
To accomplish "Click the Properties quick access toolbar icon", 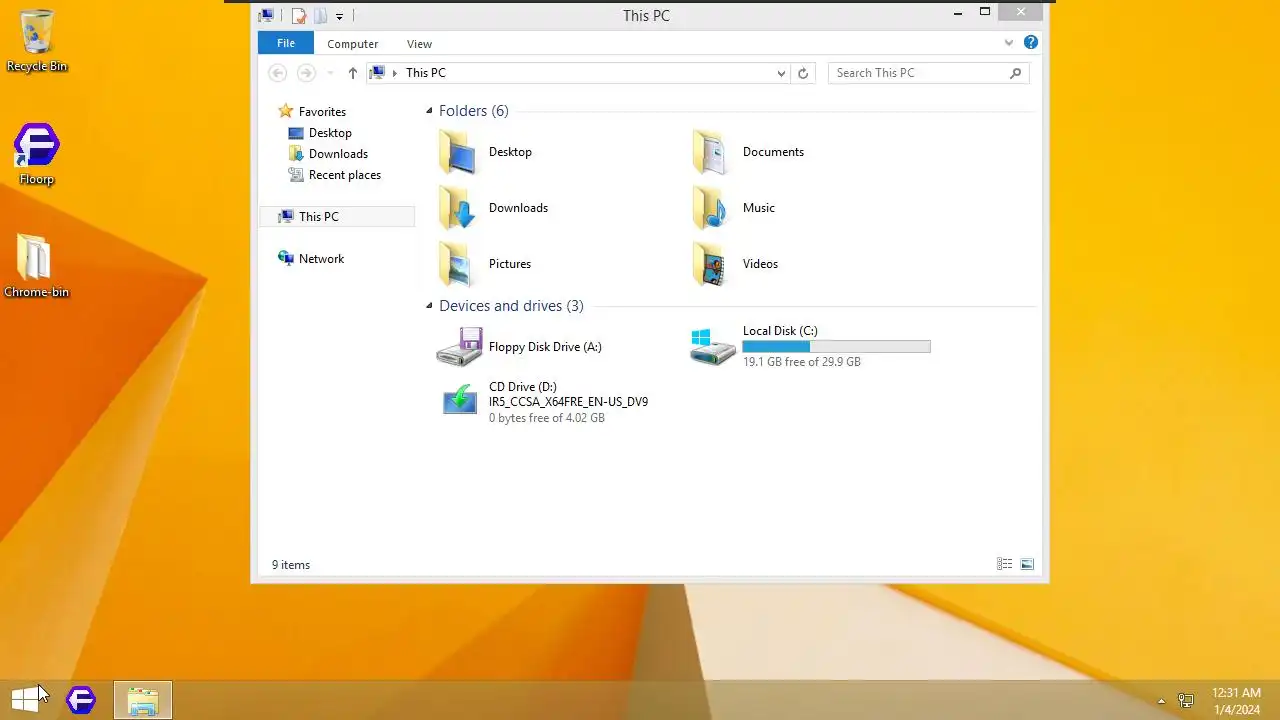I will click(298, 16).
